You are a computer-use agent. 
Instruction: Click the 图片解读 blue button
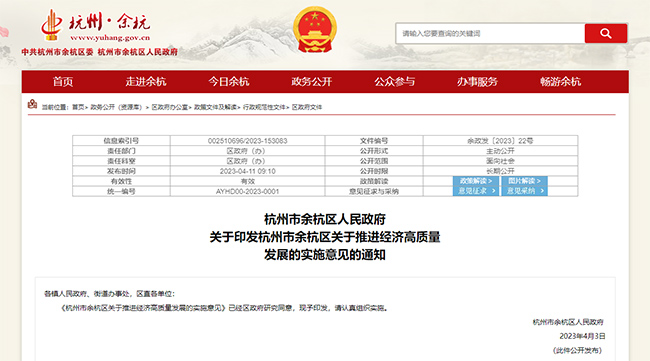pos(524,181)
